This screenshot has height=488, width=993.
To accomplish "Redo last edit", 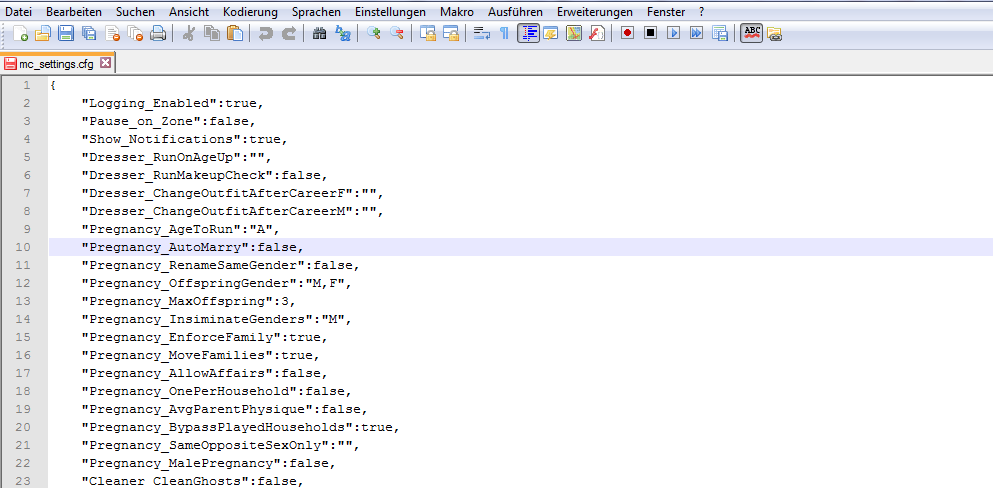I will click(x=289, y=34).
